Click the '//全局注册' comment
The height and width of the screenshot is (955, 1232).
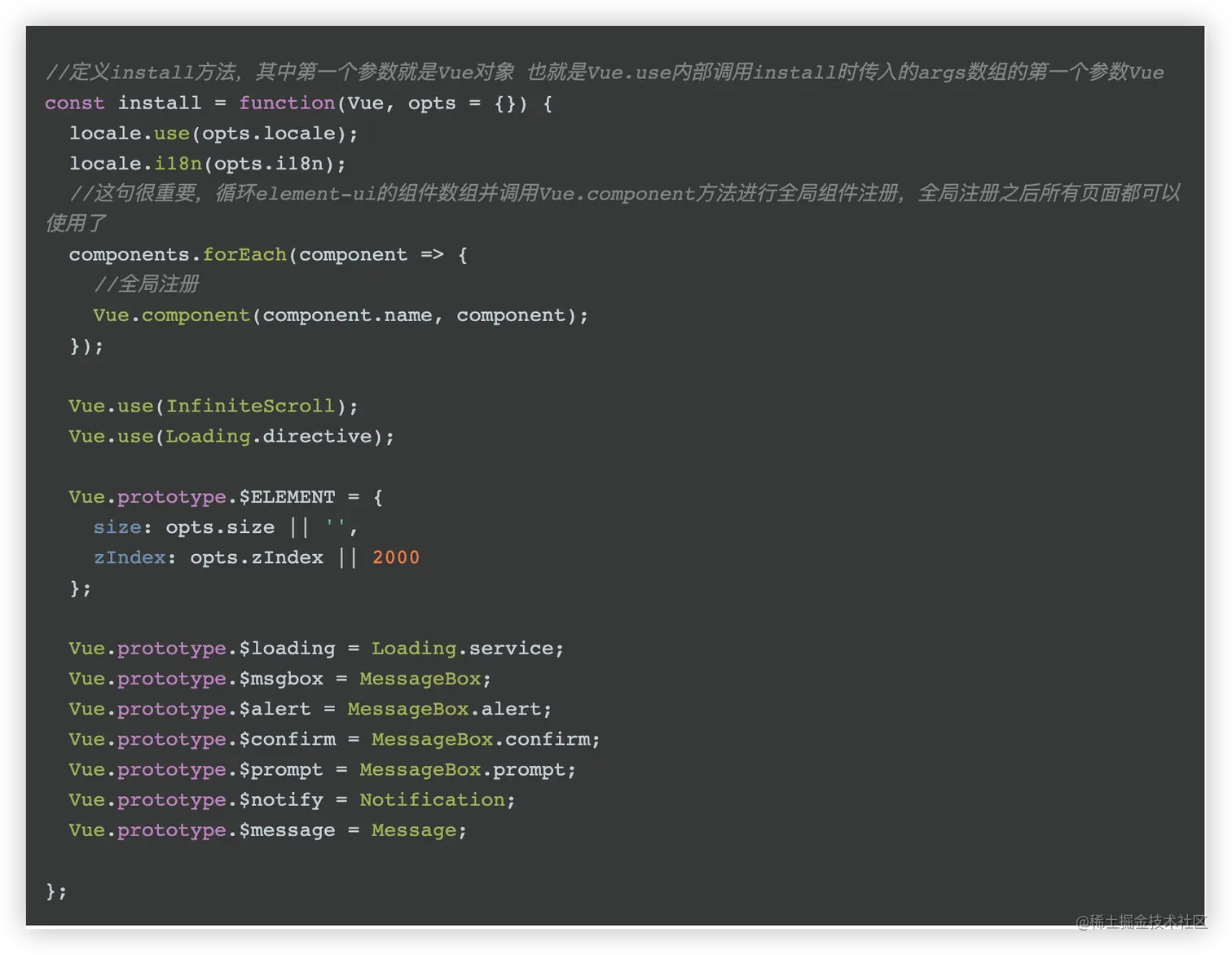click(x=146, y=284)
